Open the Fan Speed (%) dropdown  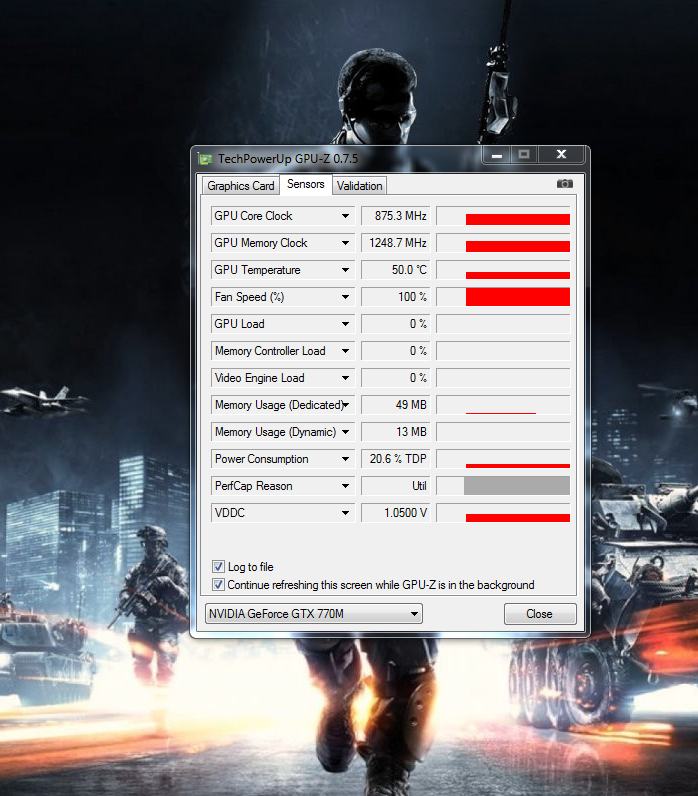click(345, 296)
